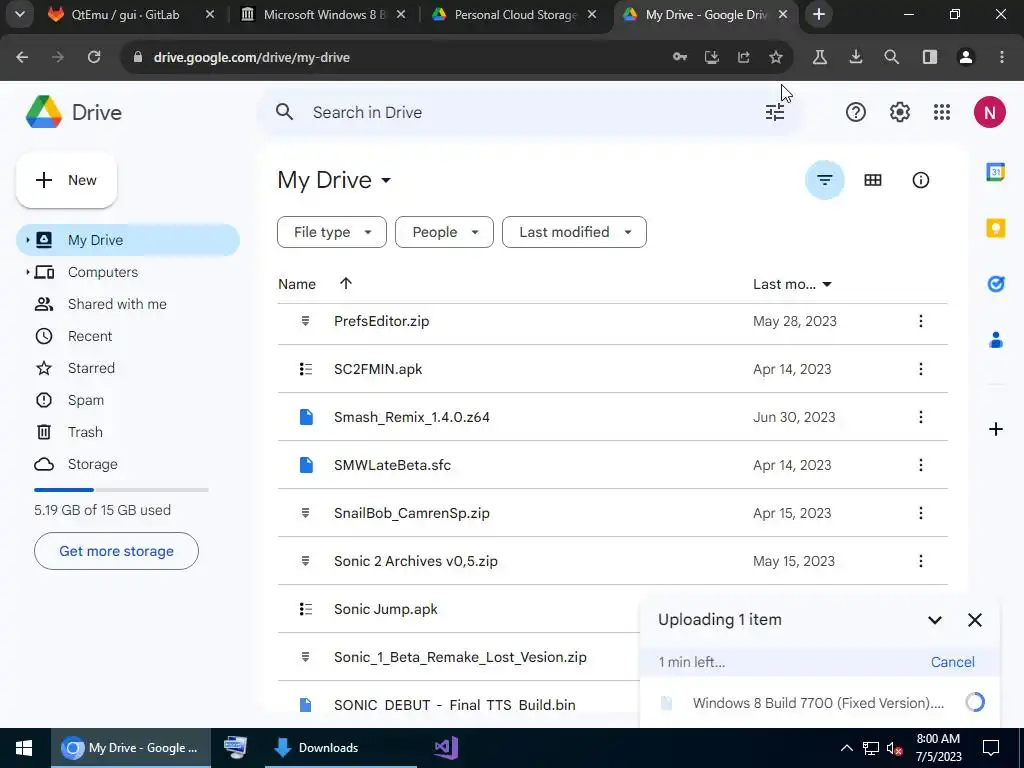This screenshot has height=768, width=1024.
Task: Open Chrome downloads icon
Action: click(x=856, y=57)
